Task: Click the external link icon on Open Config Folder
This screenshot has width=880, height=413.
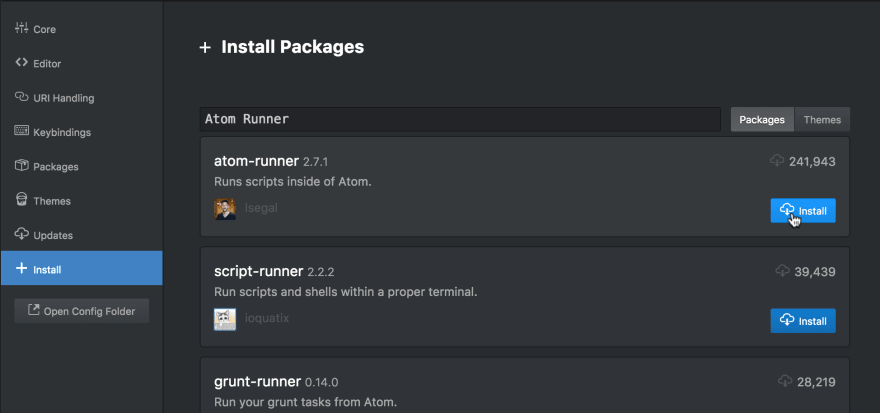Action: click(34, 310)
